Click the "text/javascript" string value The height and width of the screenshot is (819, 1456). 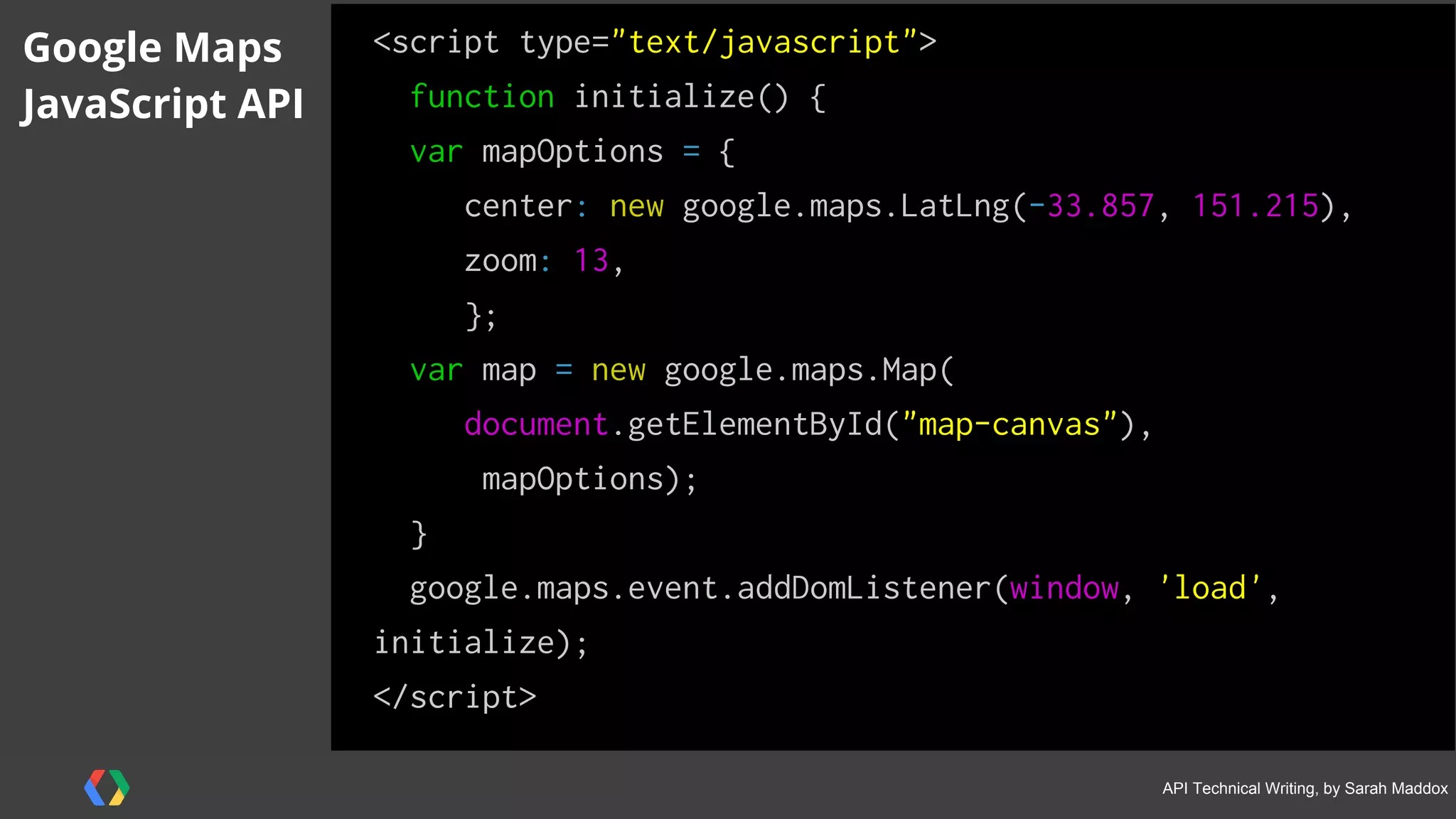tap(764, 43)
